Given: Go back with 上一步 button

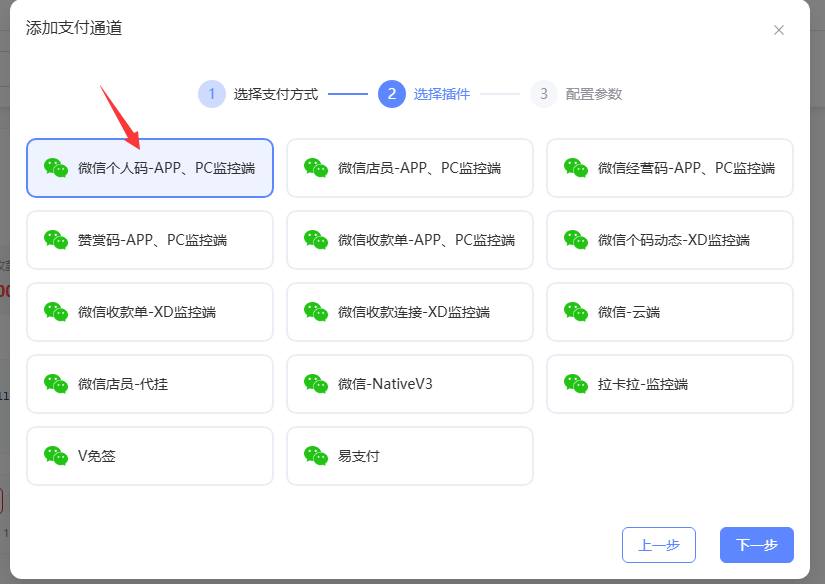Looking at the screenshot, I should pyautogui.click(x=659, y=545).
